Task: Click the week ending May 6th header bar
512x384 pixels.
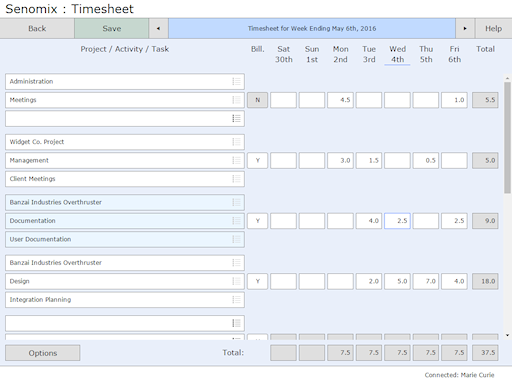Action: [312, 28]
